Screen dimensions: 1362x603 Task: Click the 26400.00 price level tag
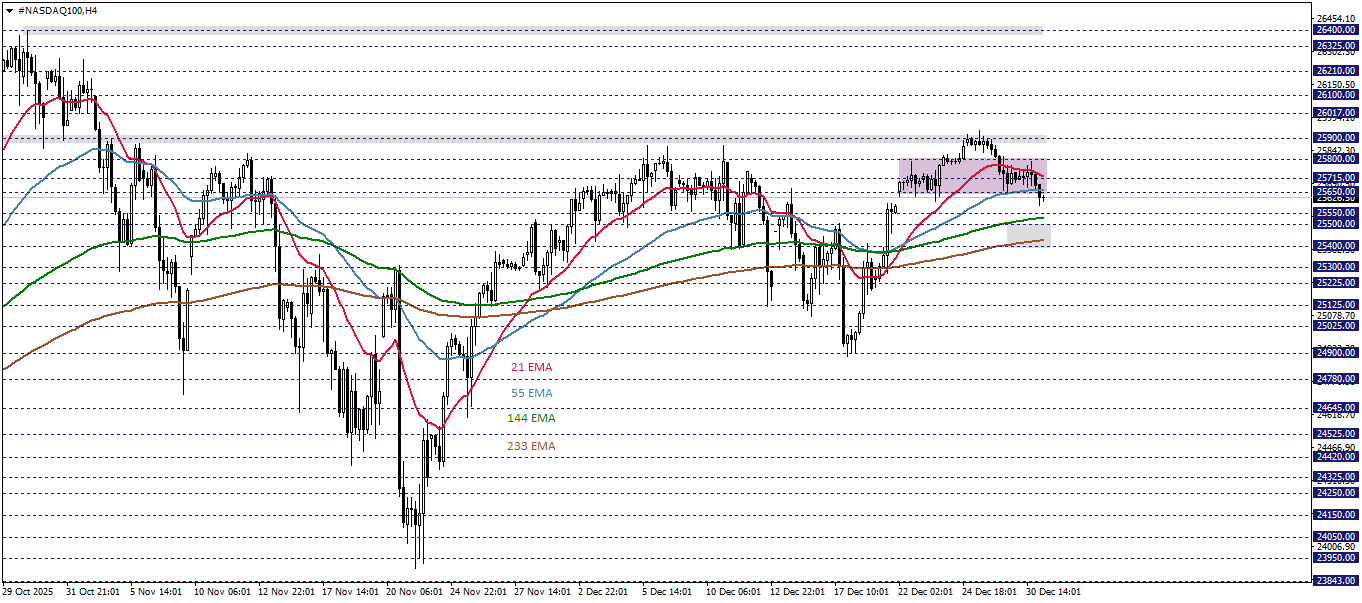(x=1334, y=31)
